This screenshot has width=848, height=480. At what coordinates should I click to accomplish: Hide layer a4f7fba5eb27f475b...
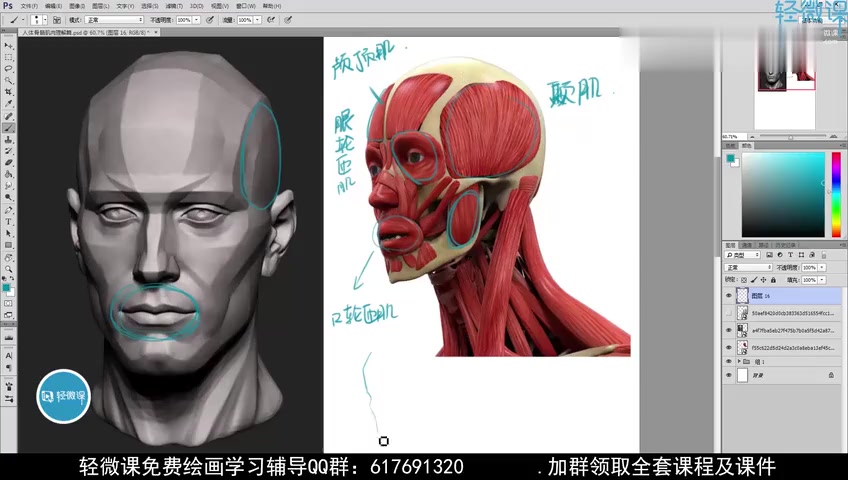[728, 330]
